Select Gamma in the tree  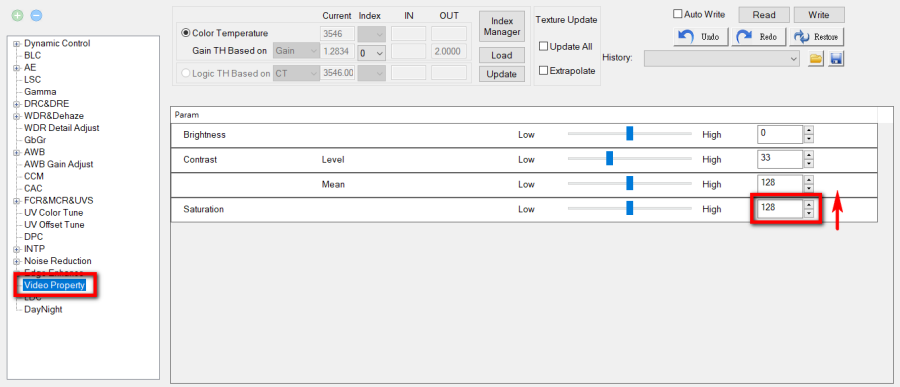40,92
